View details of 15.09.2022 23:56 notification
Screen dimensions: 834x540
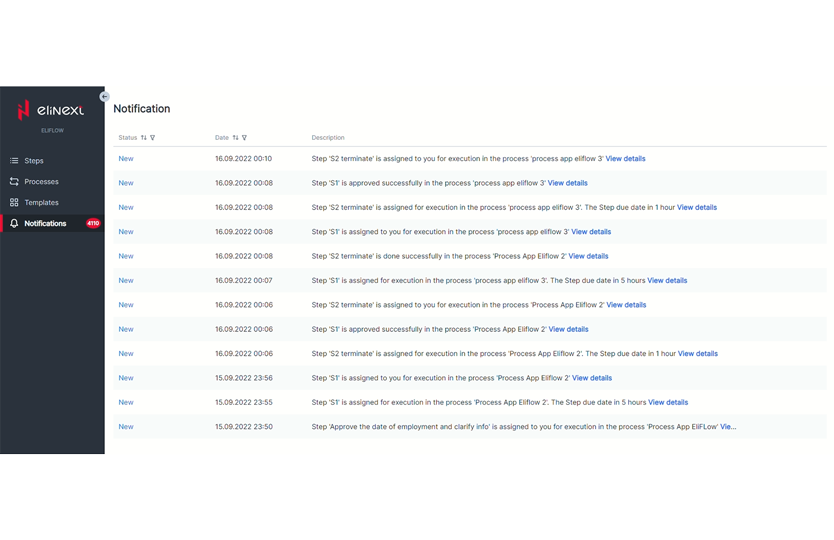(591, 378)
